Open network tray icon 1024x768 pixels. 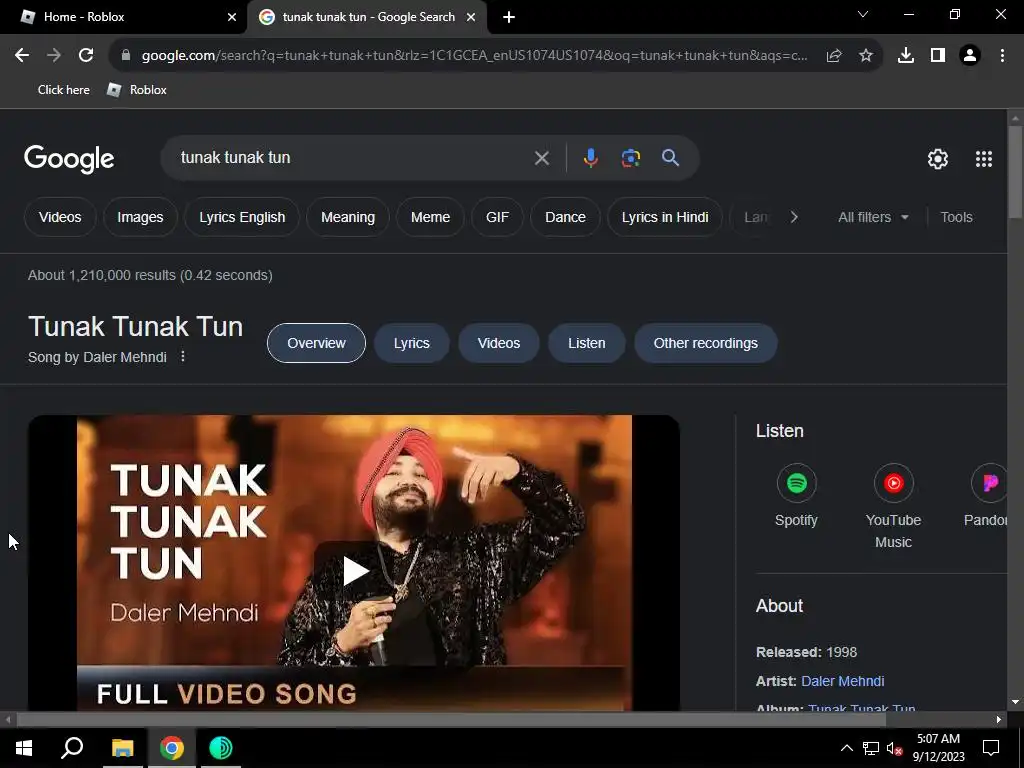[871, 748]
